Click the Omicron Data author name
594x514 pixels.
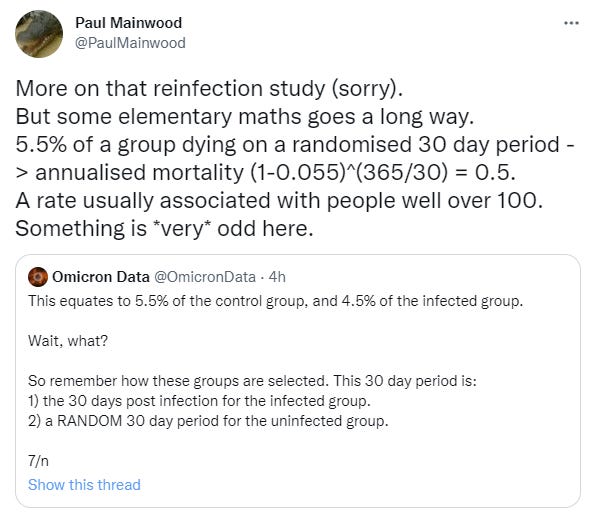(x=101, y=277)
